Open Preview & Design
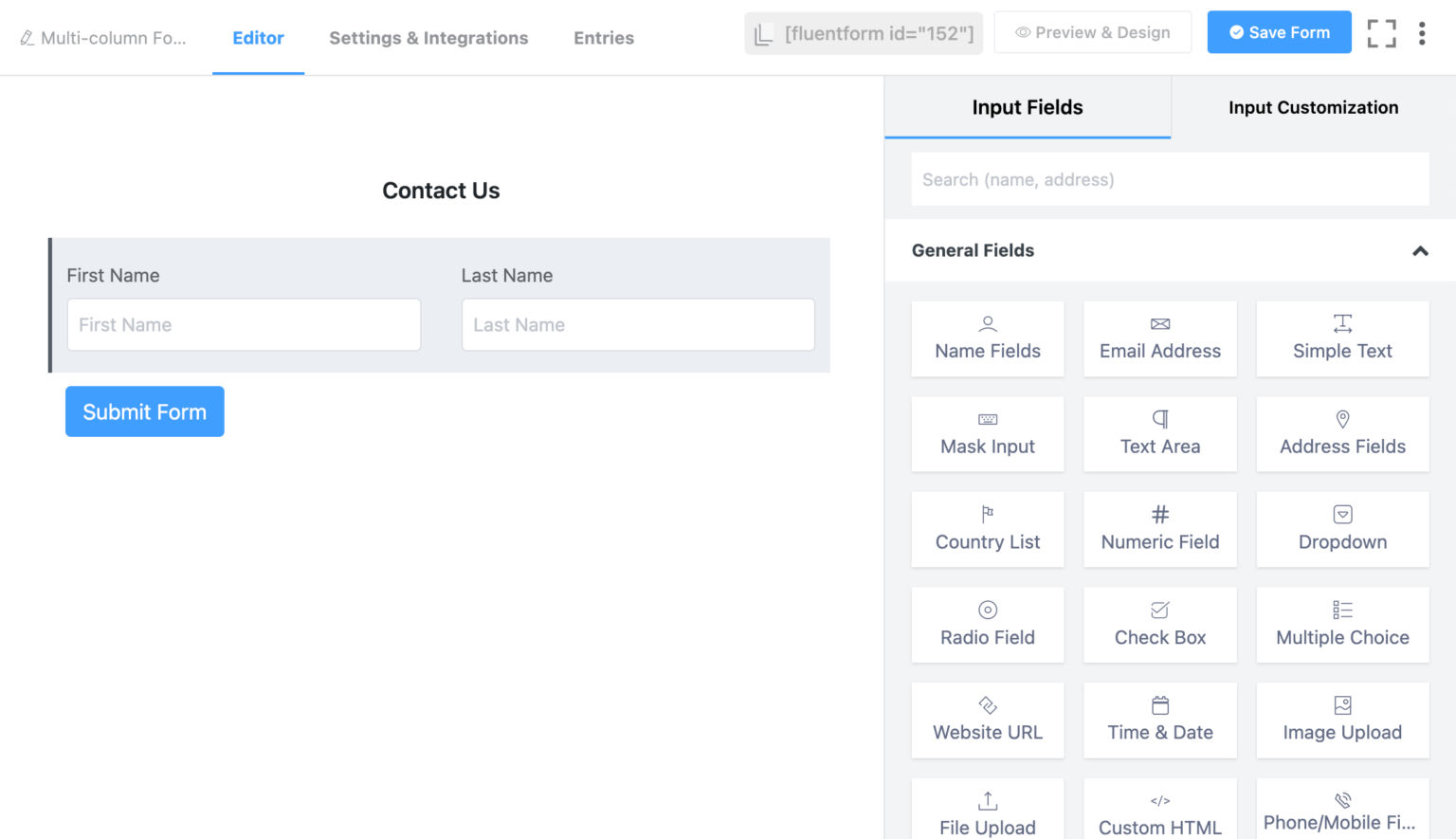The width and height of the screenshot is (1456, 839). pos(1092,31)
